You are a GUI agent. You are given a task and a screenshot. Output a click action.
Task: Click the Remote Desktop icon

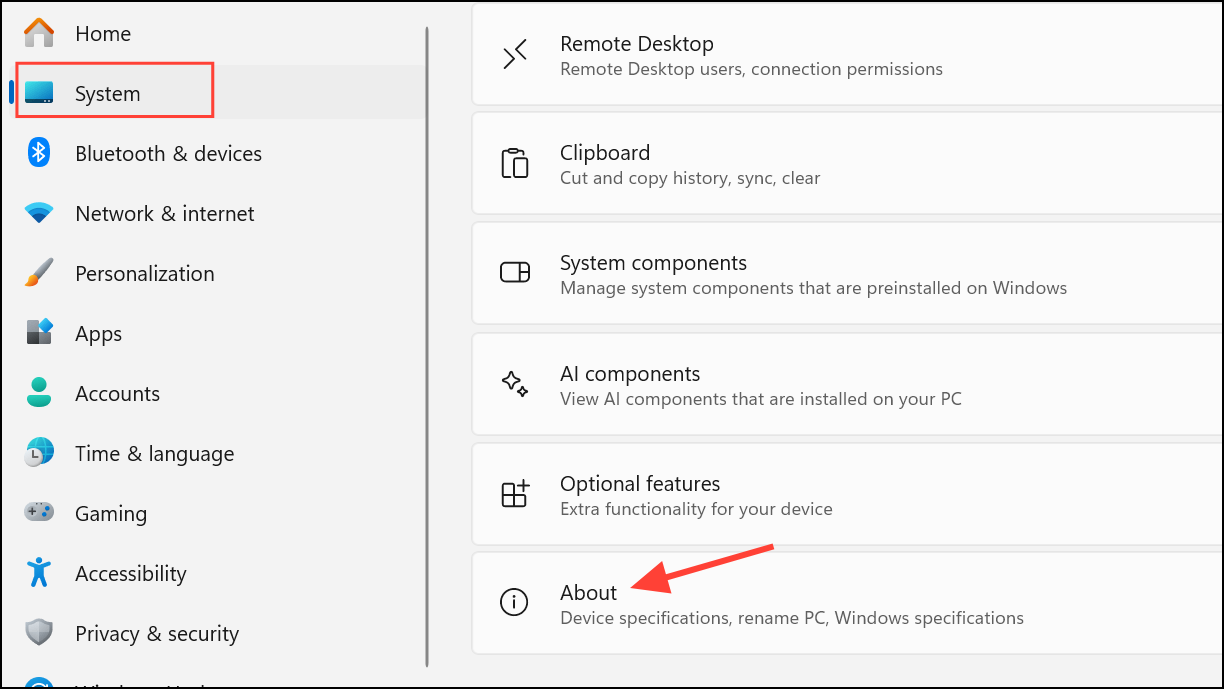[x=515, y=55]
